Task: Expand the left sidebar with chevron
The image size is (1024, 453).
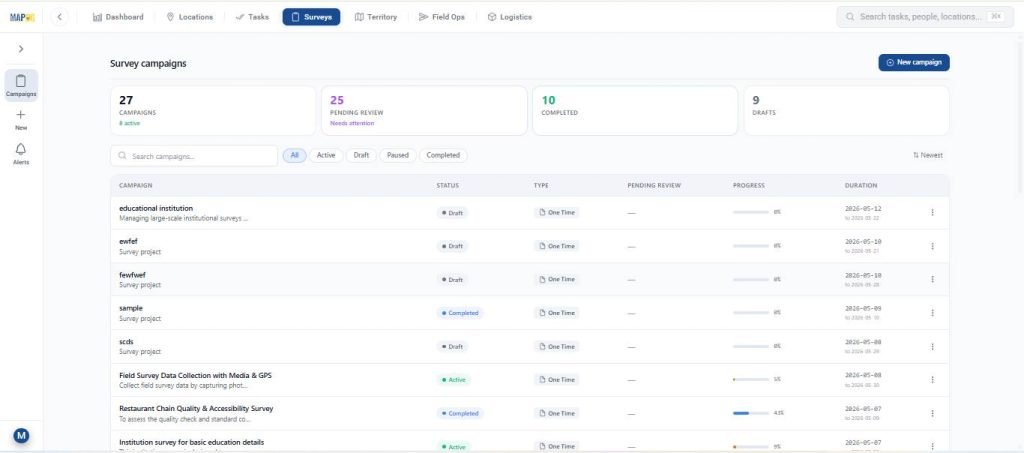Action: point(21,49)
